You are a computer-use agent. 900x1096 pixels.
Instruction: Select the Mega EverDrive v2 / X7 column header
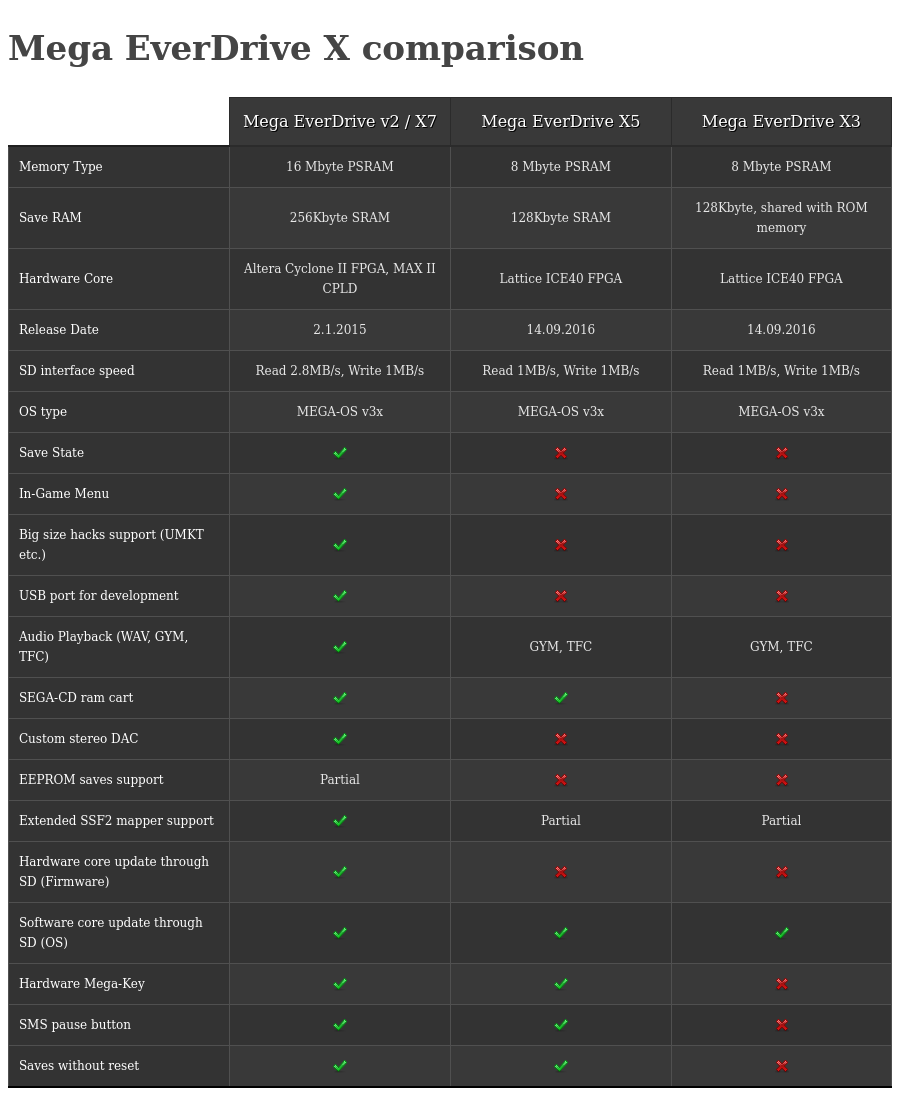coord(340,122)
